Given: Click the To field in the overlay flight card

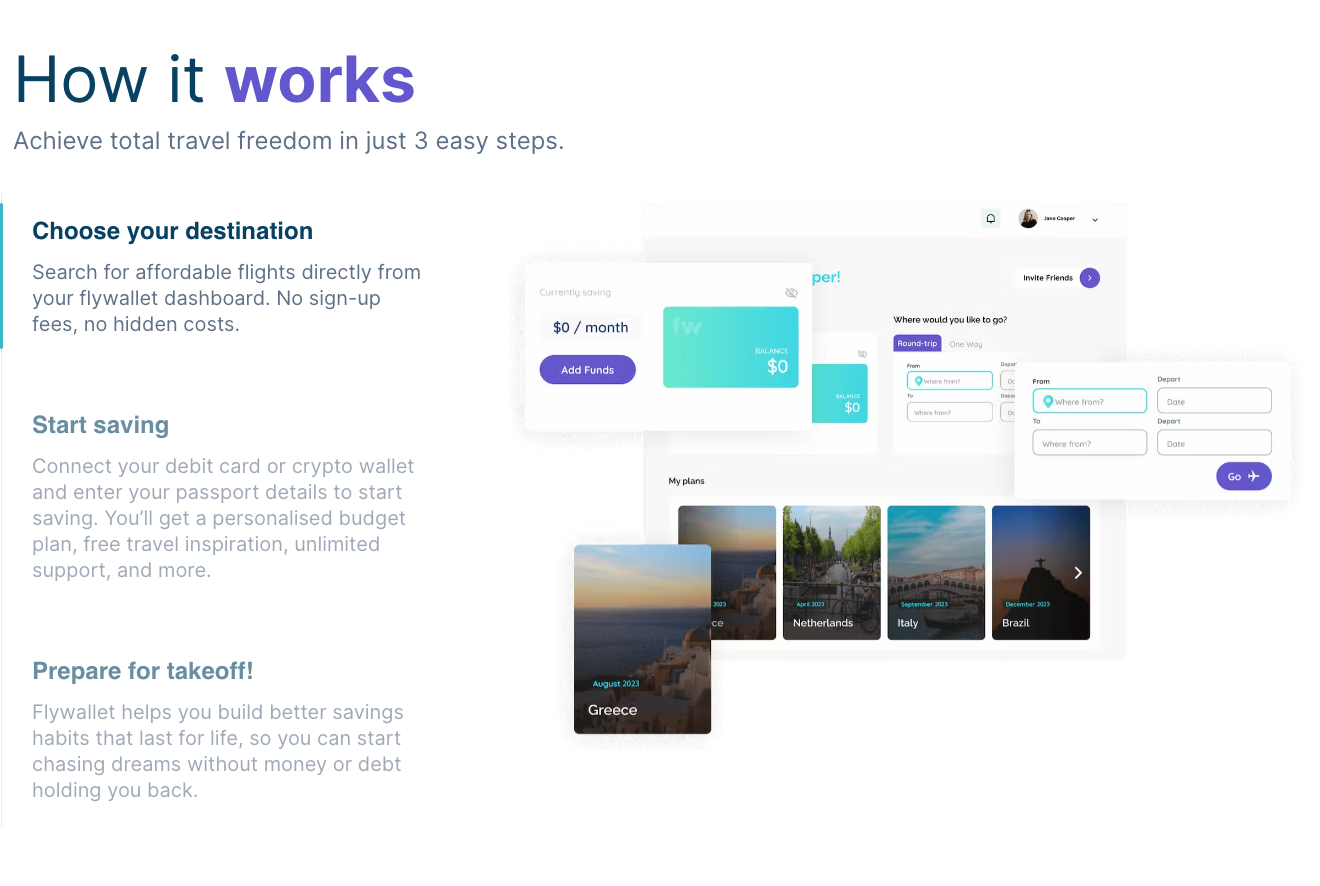Looking at the screenshot, I should click(1090, 443).
